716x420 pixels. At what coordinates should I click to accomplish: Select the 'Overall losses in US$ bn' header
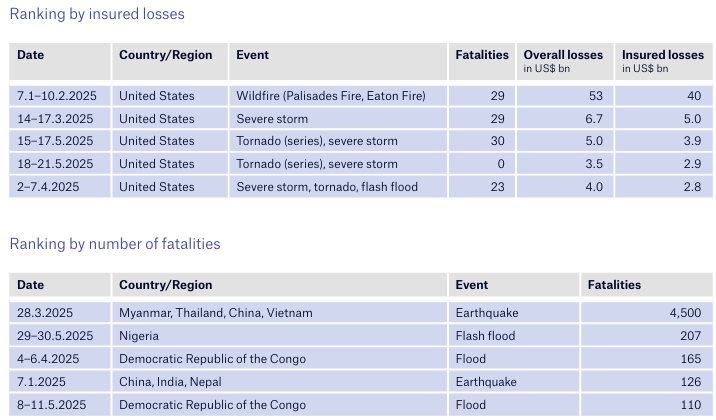pos(565,62)
